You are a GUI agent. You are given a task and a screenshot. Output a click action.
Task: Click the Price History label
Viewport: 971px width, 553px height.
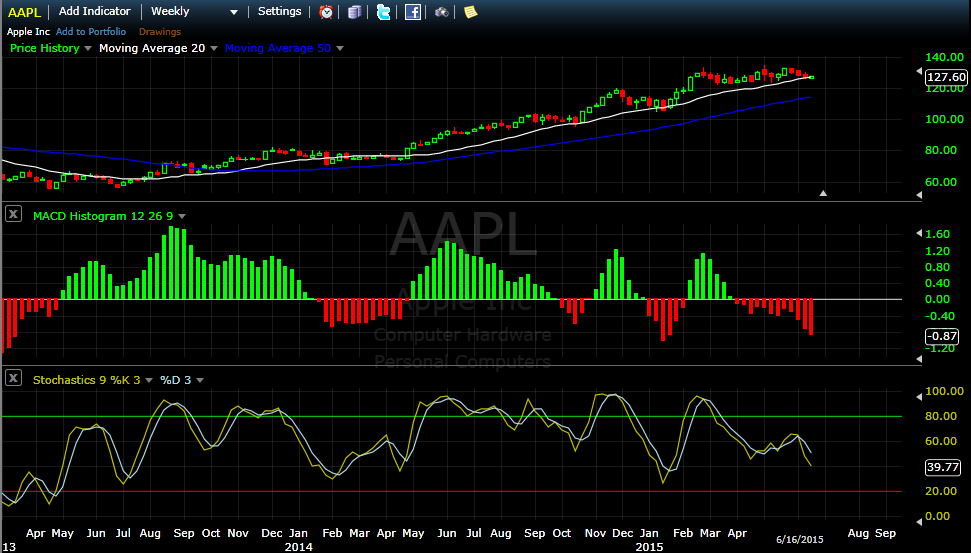click(45, 48)
